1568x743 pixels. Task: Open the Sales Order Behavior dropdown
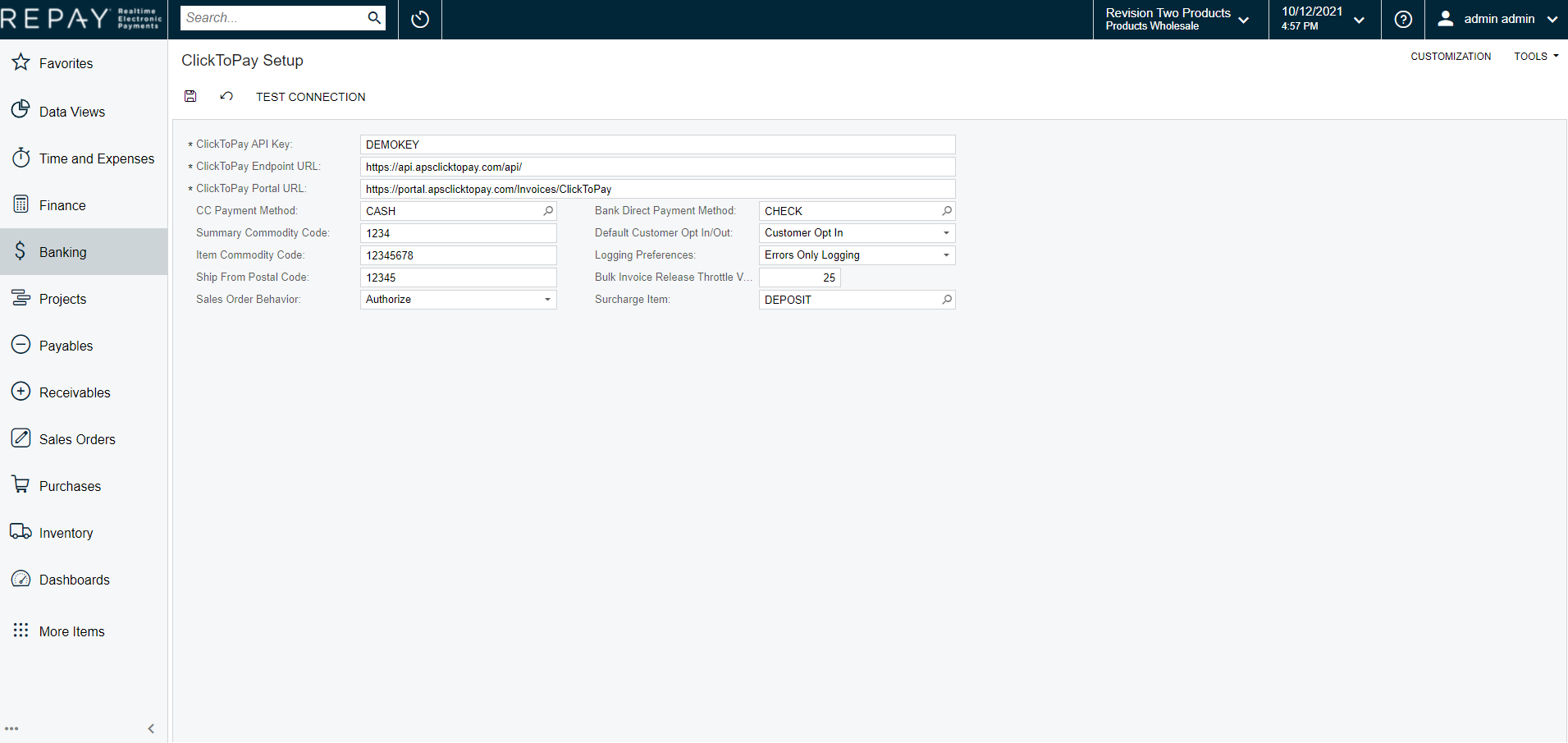pos(547,299)
